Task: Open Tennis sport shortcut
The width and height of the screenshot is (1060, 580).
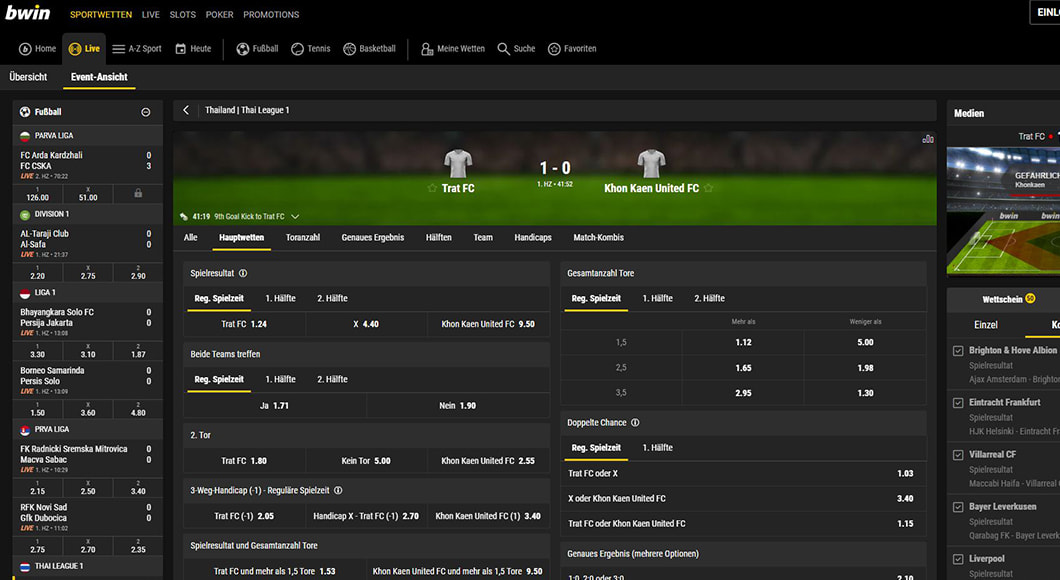Action: pos(297,49)
